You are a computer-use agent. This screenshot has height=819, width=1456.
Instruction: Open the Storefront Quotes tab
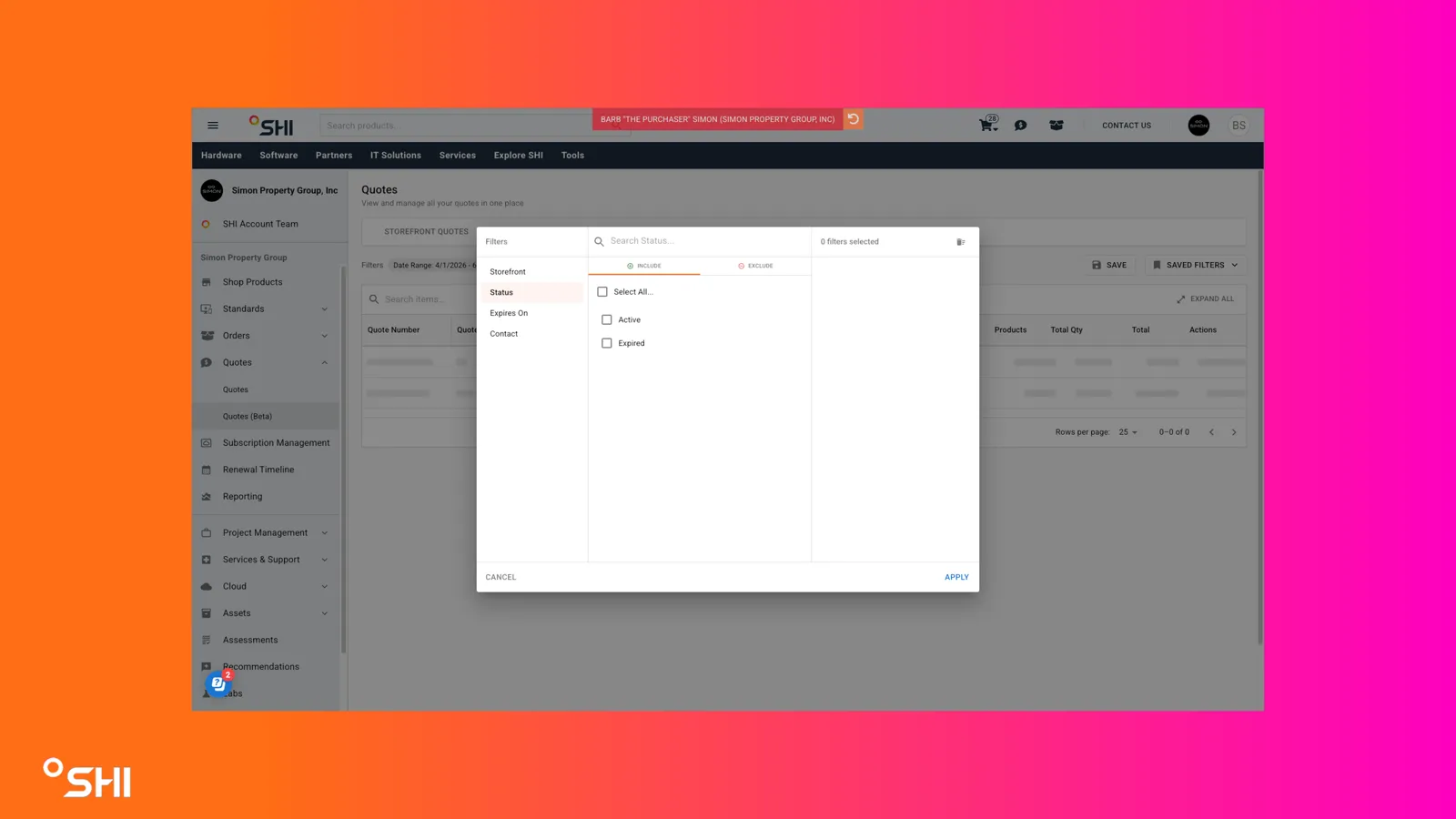pos(426,232)
